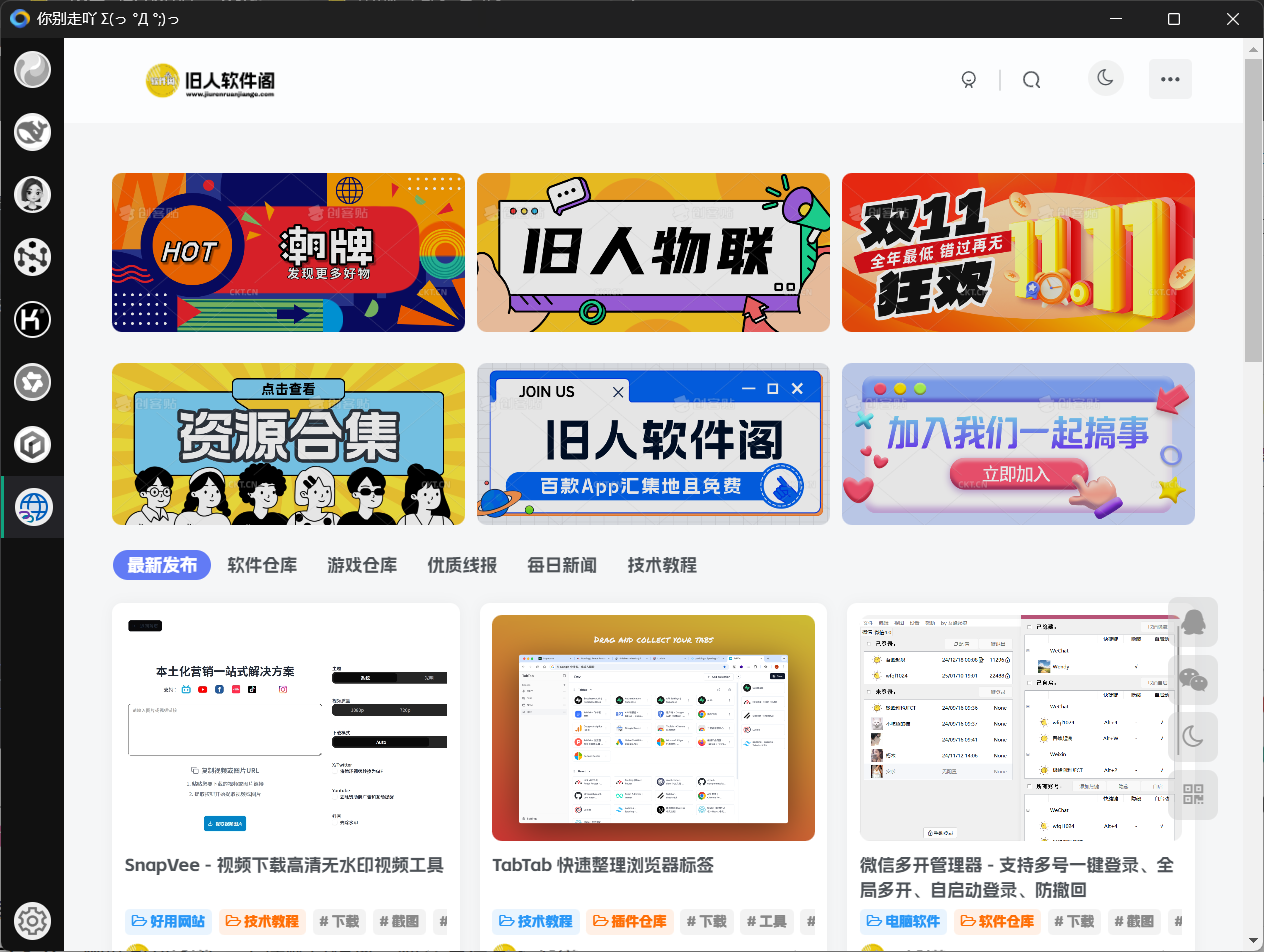Show the QR code panel via right-edge icon
This screenshot has width=1264, height=952.
(1193, 794)
